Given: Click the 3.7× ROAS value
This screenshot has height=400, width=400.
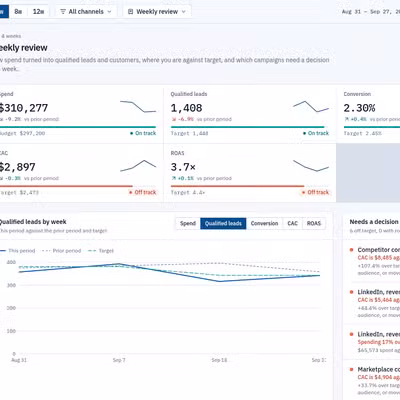Looking at the screenshot, I should [x=183, y=167].
